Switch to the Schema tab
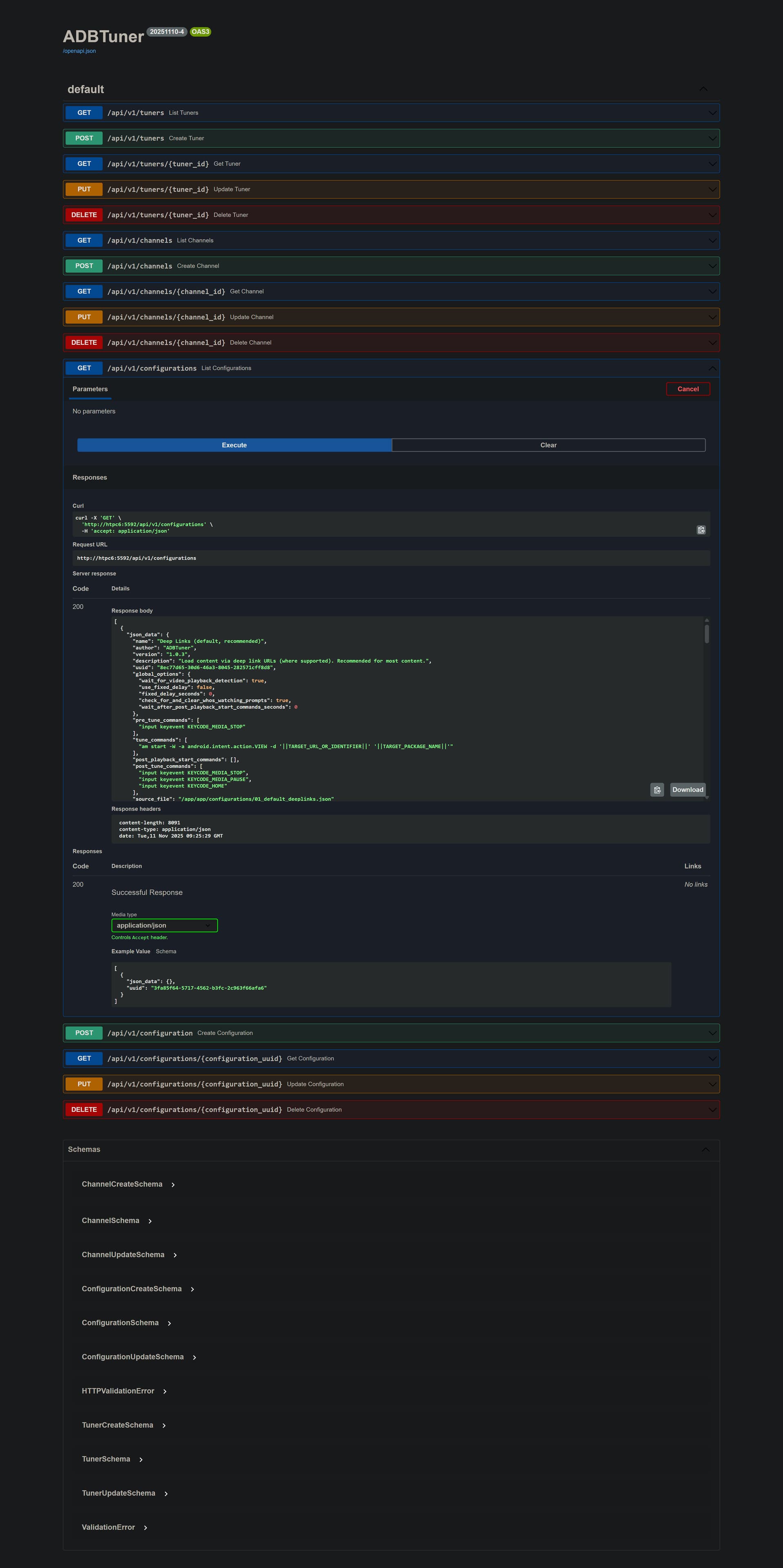The width and height of the screenshot is (783, 1568). (166, 951)
